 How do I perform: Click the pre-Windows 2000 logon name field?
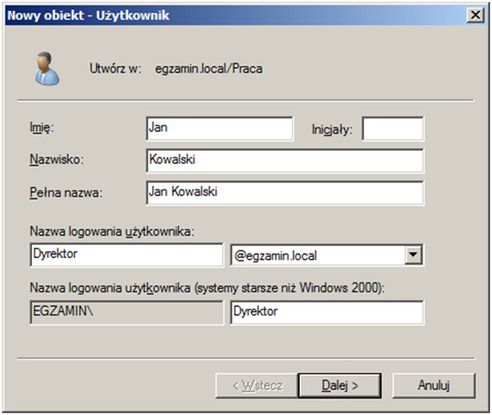(x=327, y=312)
